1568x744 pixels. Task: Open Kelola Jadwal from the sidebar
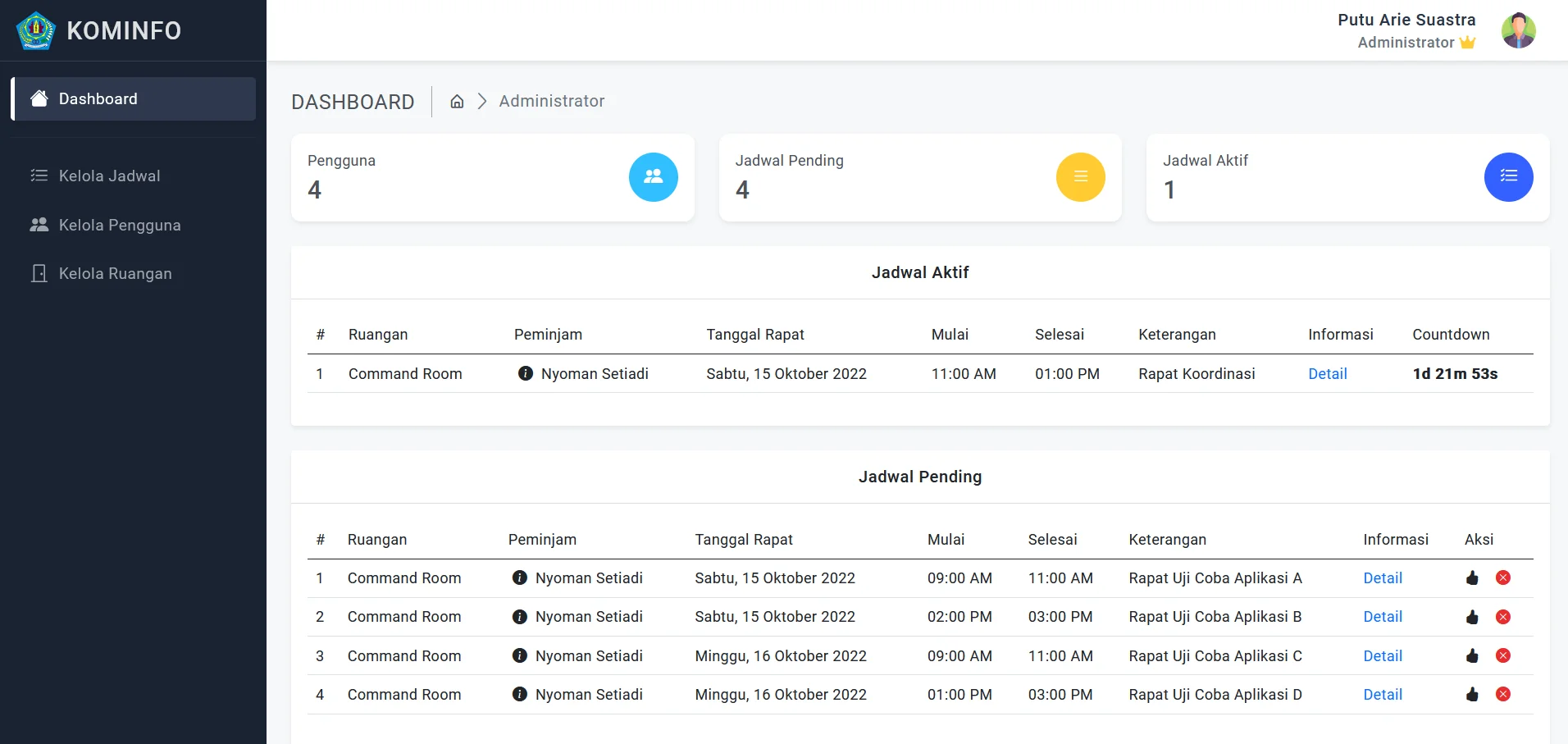tap(107, 176)
